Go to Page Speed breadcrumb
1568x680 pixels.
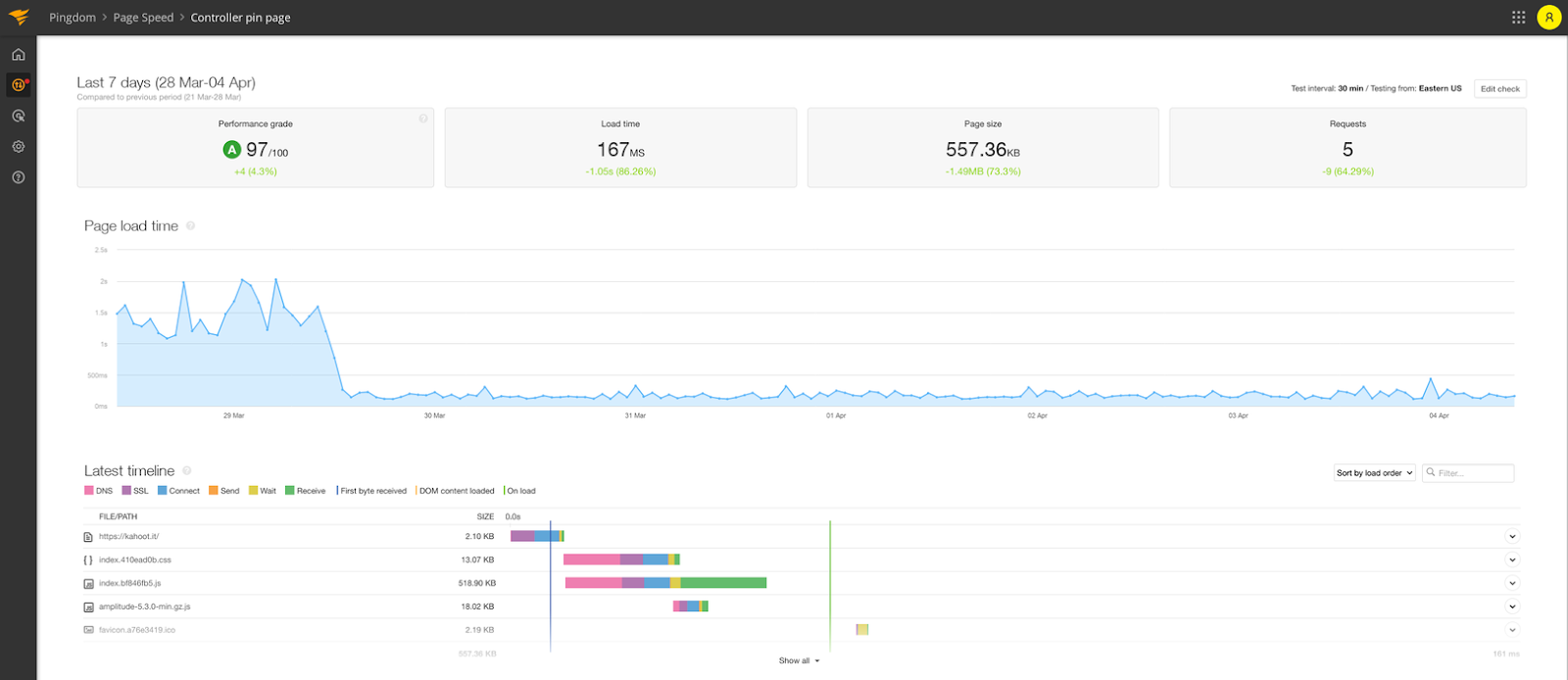click(143, 18)
